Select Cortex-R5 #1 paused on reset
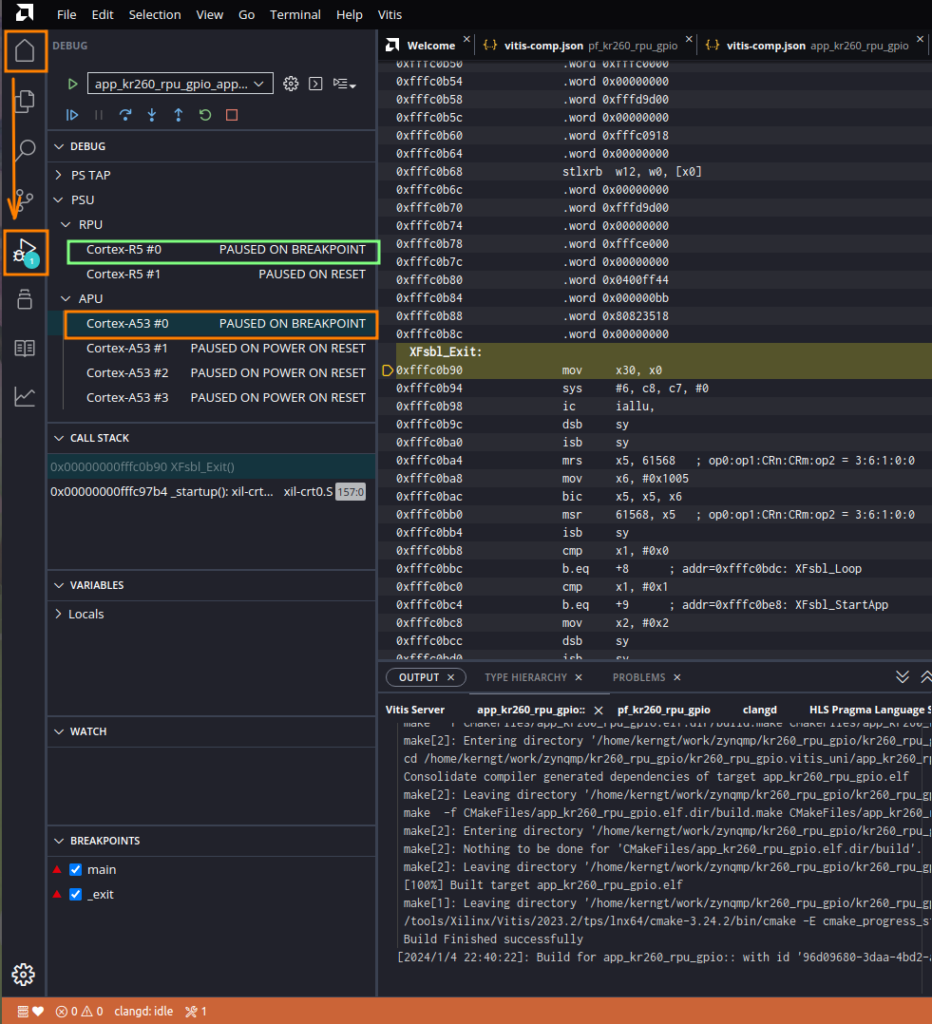The image size is (932, 1024). click(x=223, y=274)
